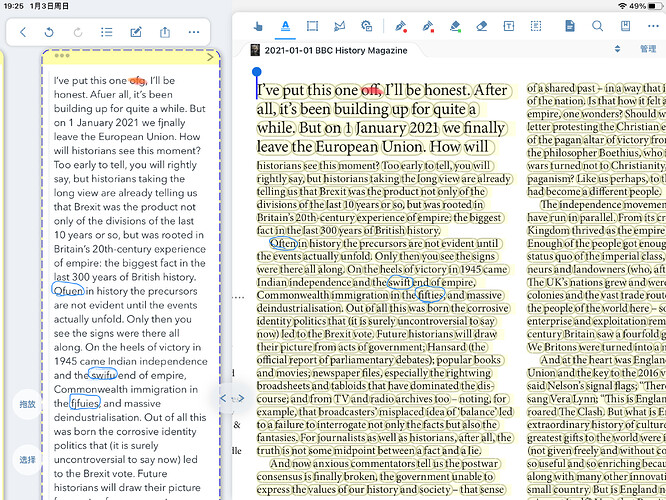
Task: Open more options in the document toolbar
Action: click(x=653, y=26)
